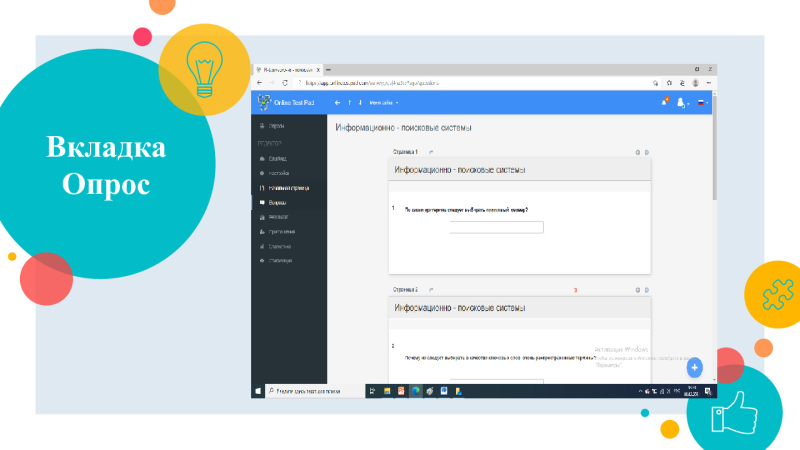Click the question 1 text on Page 1
Viewport: 800px width, 450px height.
tap(466, 210)
